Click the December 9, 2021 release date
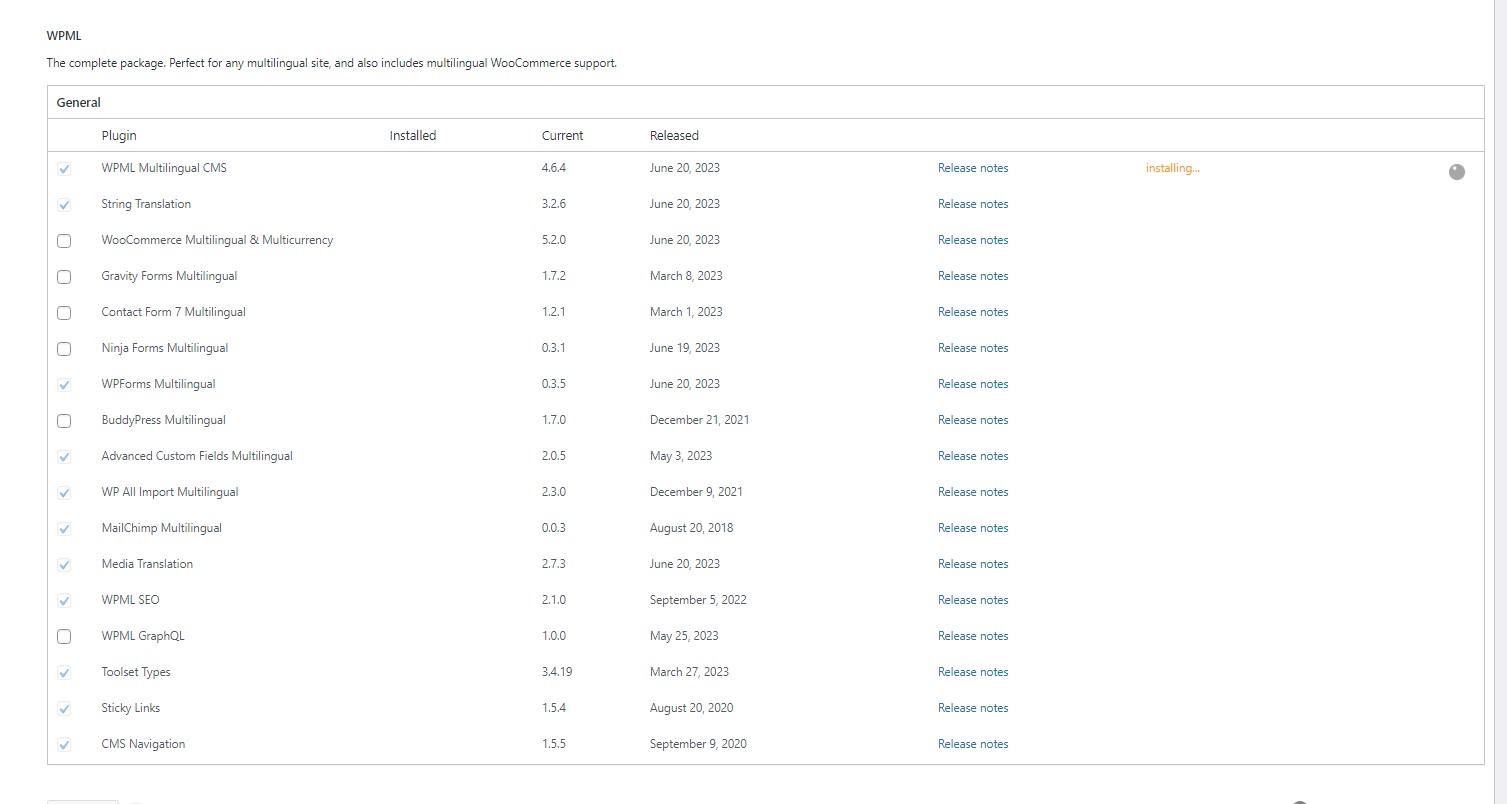 pyautogui.click(x=696, y=492)
